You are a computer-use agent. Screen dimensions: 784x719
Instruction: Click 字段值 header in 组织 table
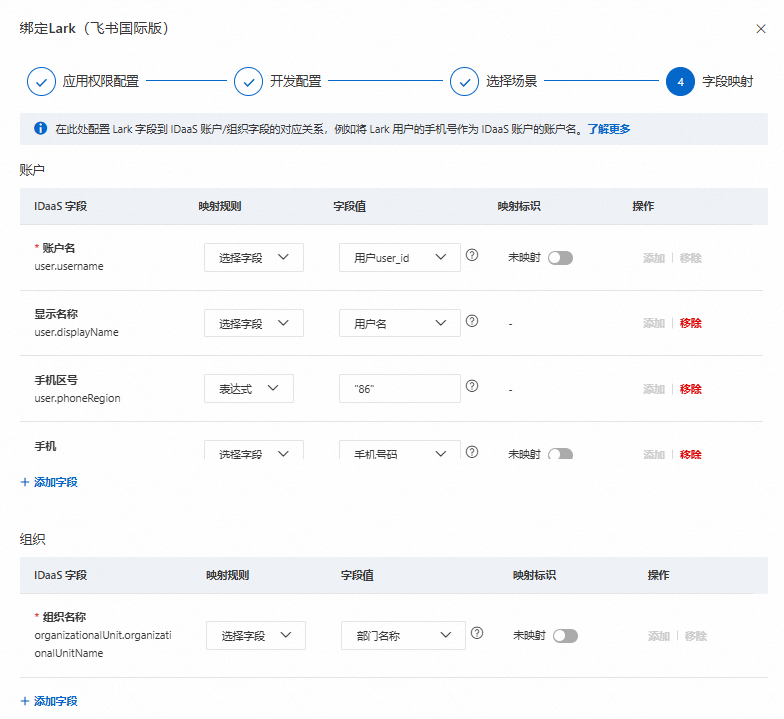coord(357,575)
